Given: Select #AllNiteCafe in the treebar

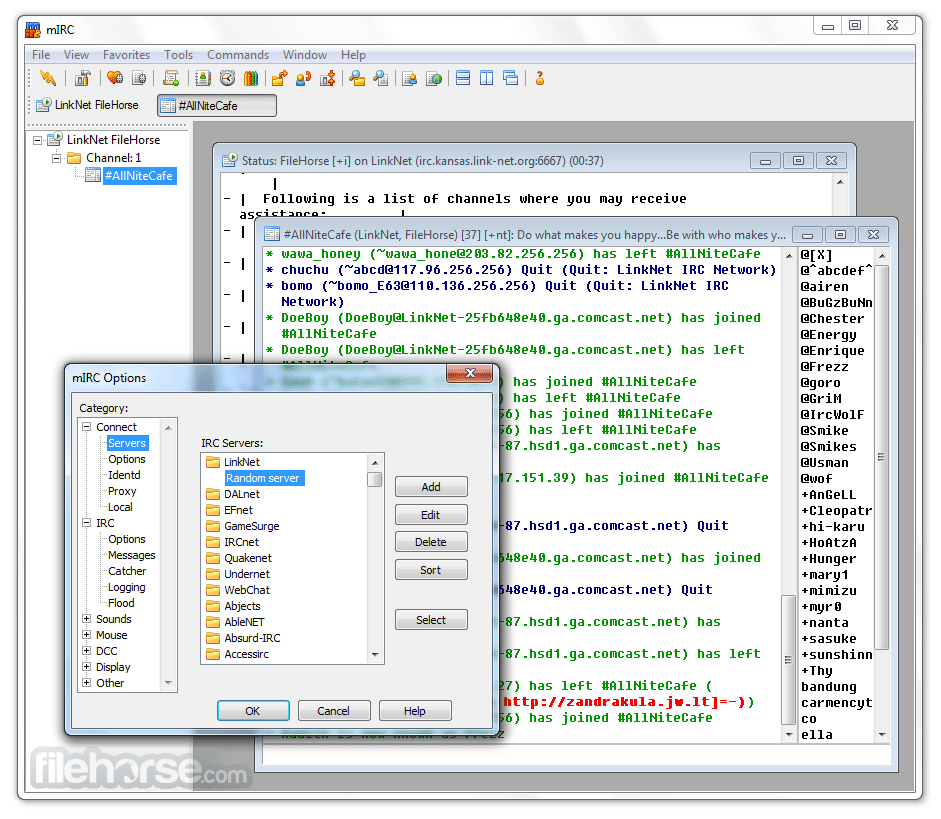Looking at the screenshot, I should tap(139, 176).
